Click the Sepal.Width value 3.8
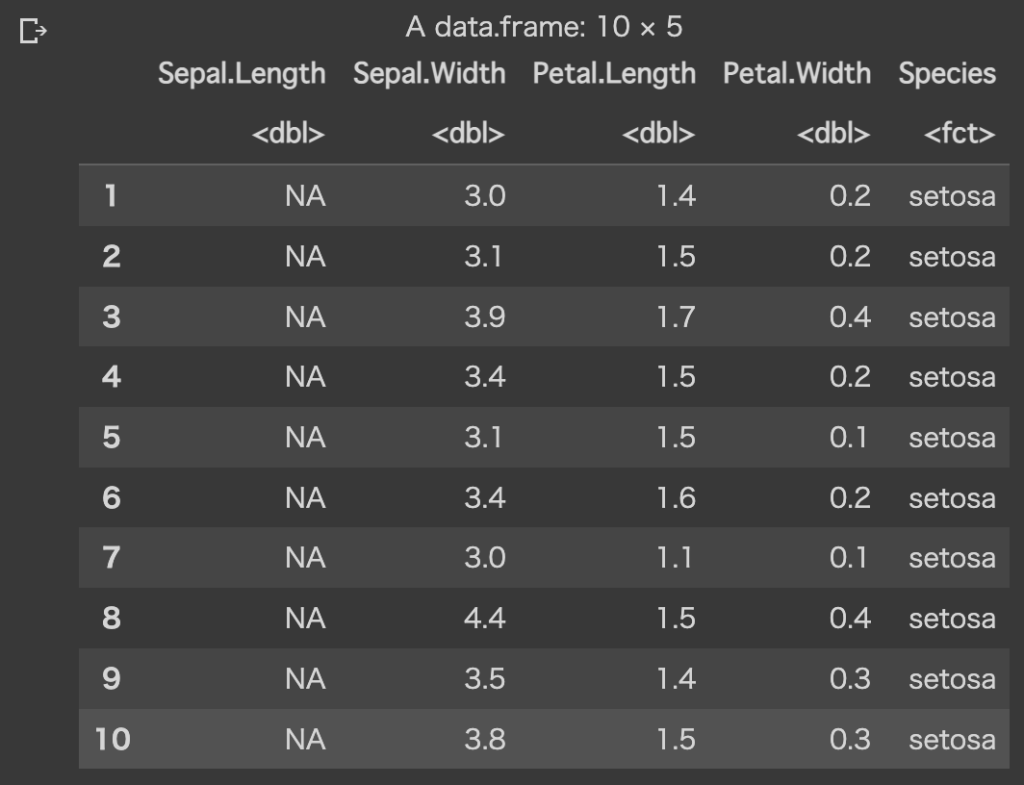The width and height of the screenshot is (1024, 785). tap(485, 740)
